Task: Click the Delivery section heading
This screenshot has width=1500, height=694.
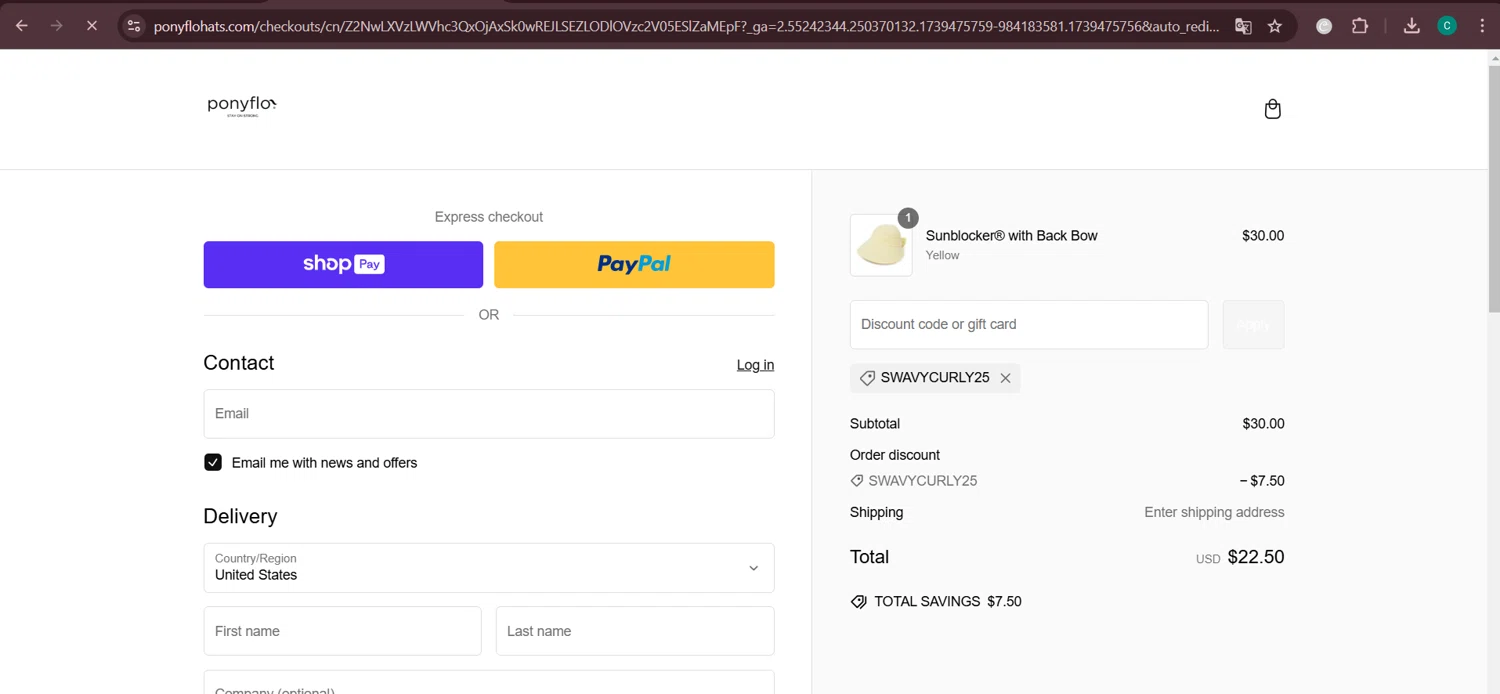Action: pyautogui.click(x=240, y=516)
